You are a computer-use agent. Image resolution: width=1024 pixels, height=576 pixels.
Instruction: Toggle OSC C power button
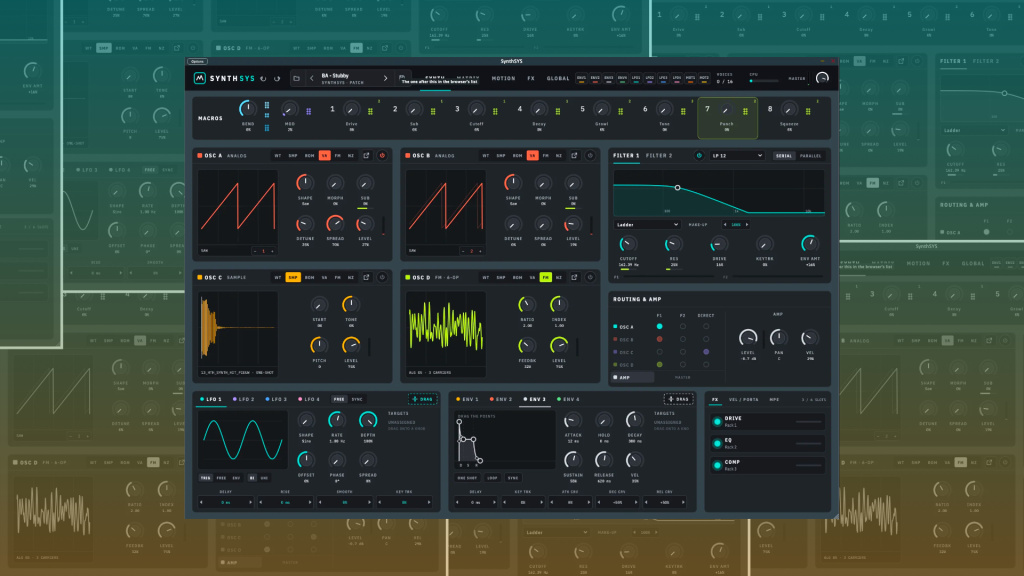coord(382,277)
